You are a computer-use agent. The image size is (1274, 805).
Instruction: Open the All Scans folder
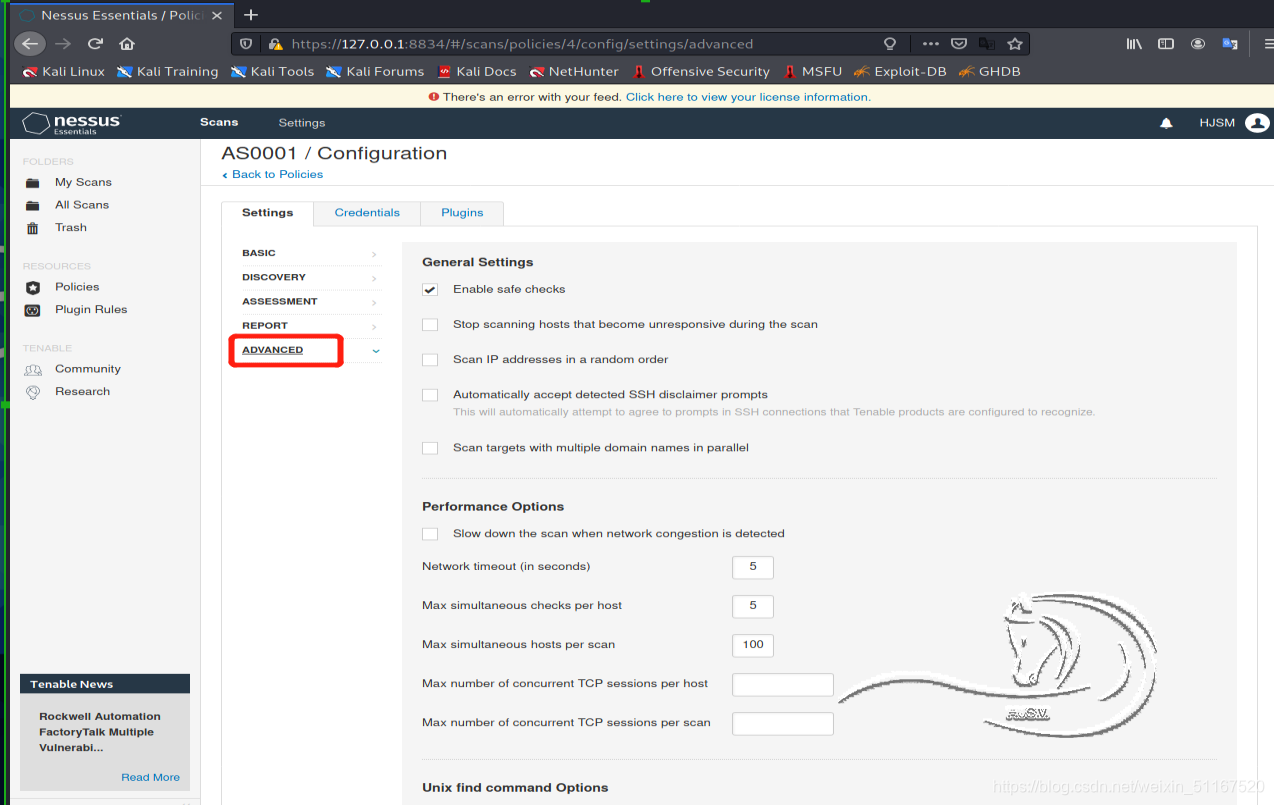(82, 205)
